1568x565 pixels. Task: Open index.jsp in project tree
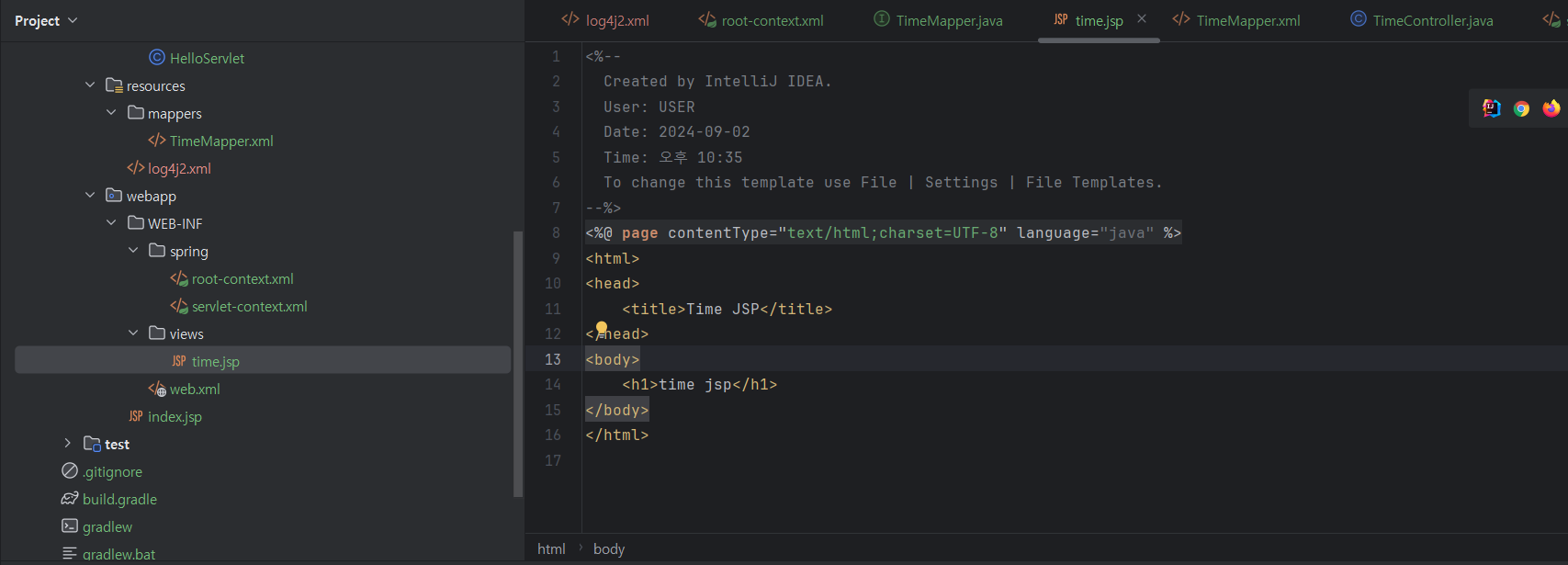tap(175, 416)
